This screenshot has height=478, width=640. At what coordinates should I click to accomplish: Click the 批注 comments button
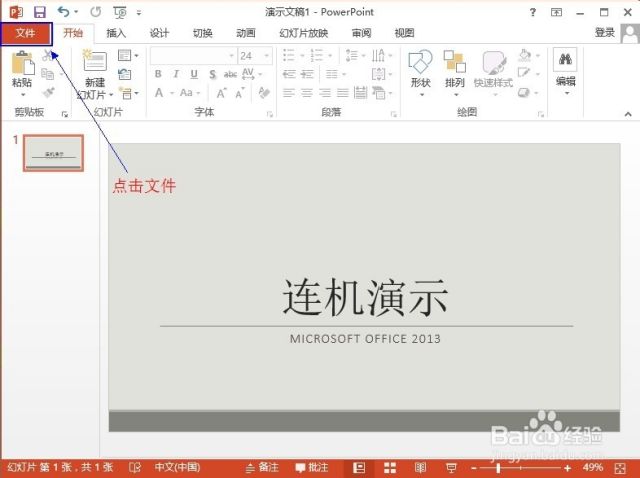coord(312,467)
